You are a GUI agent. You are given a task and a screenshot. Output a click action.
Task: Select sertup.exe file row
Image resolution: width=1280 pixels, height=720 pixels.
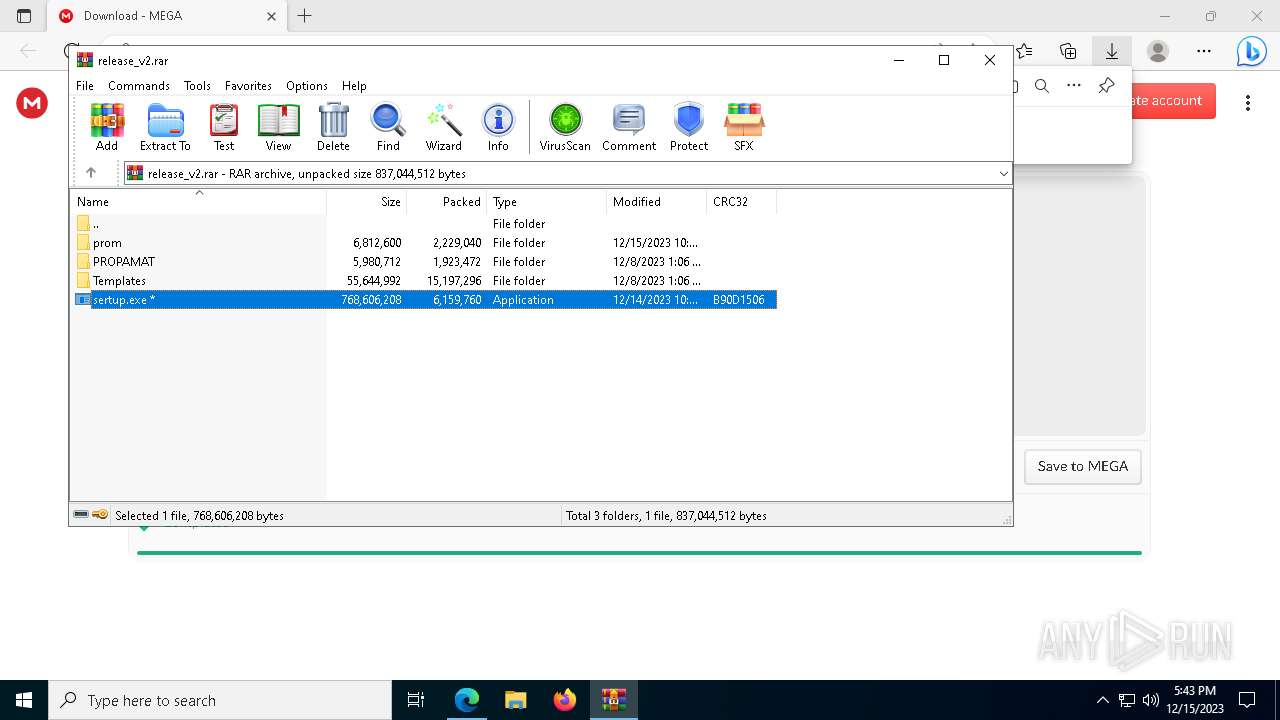tap(425, 300)
